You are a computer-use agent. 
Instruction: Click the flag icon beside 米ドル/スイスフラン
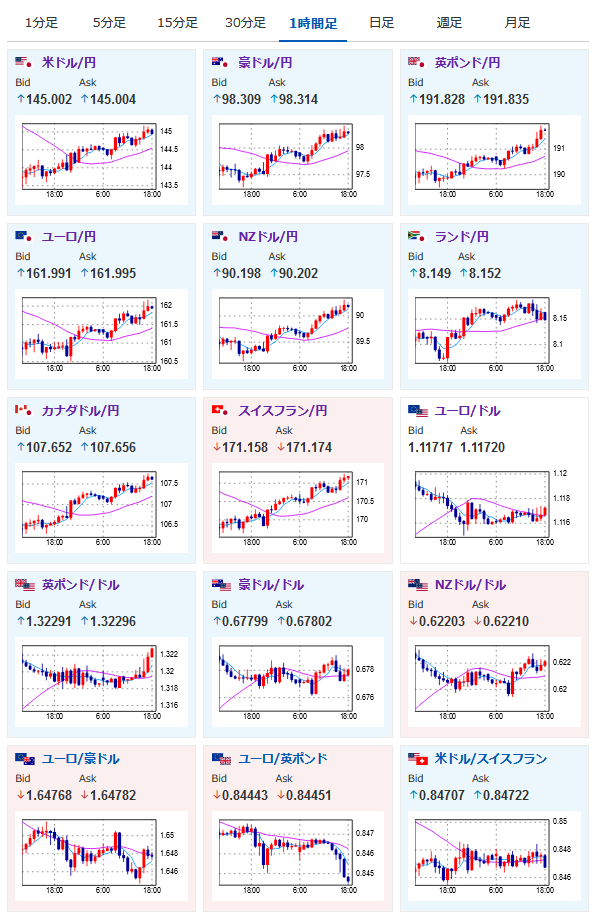click(418, 759)
